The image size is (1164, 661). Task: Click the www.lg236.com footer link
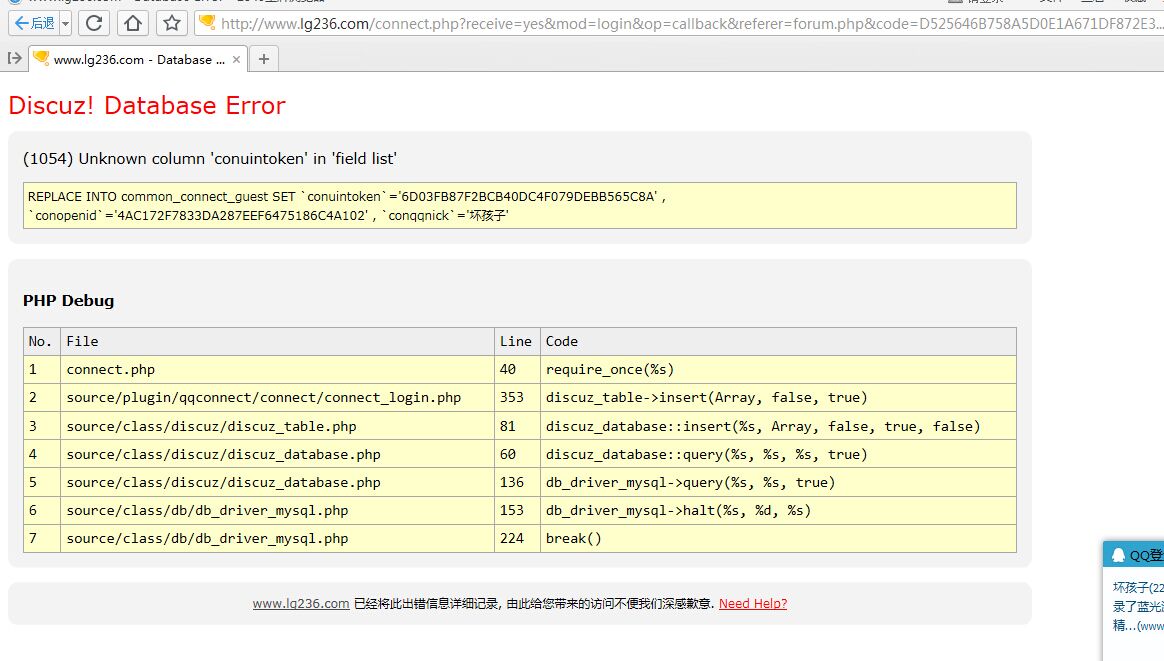tap(301, 603)
